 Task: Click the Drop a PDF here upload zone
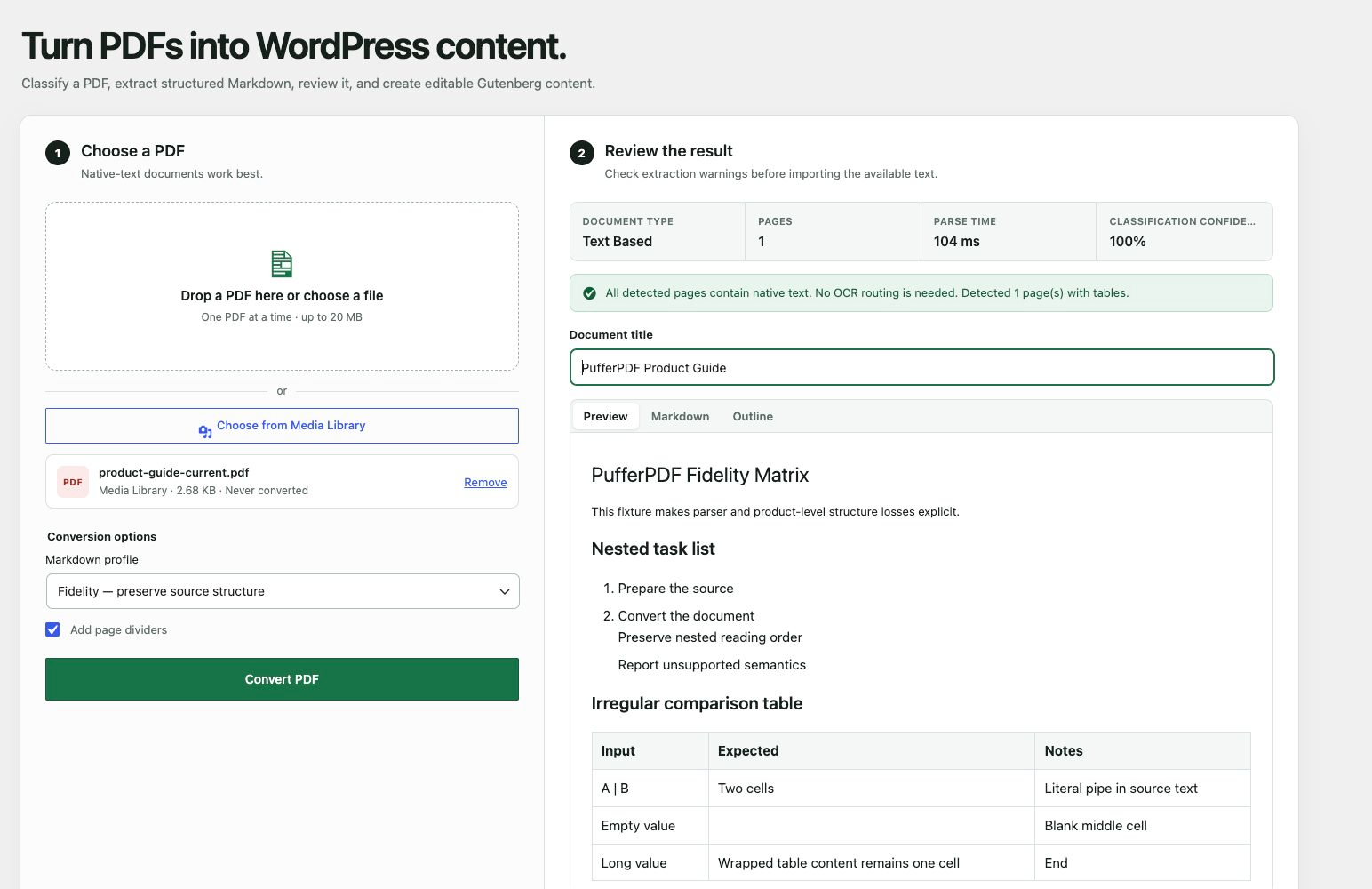pyautogui.click(x=282, y=286)
